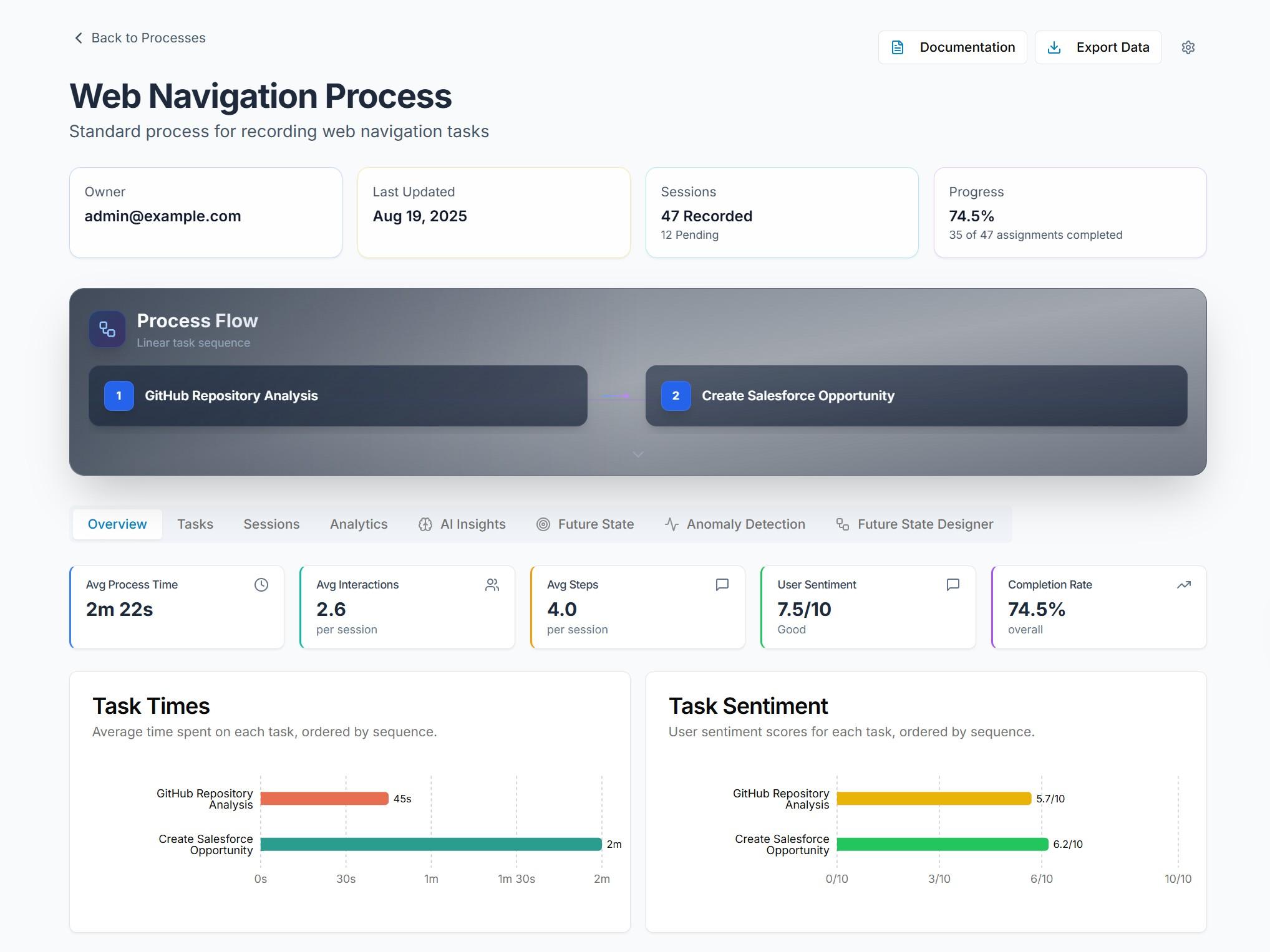Click the back arrow chevron icon
Image resolution: width=1270 pixels, height=952 pixels.
pos(79,38)
